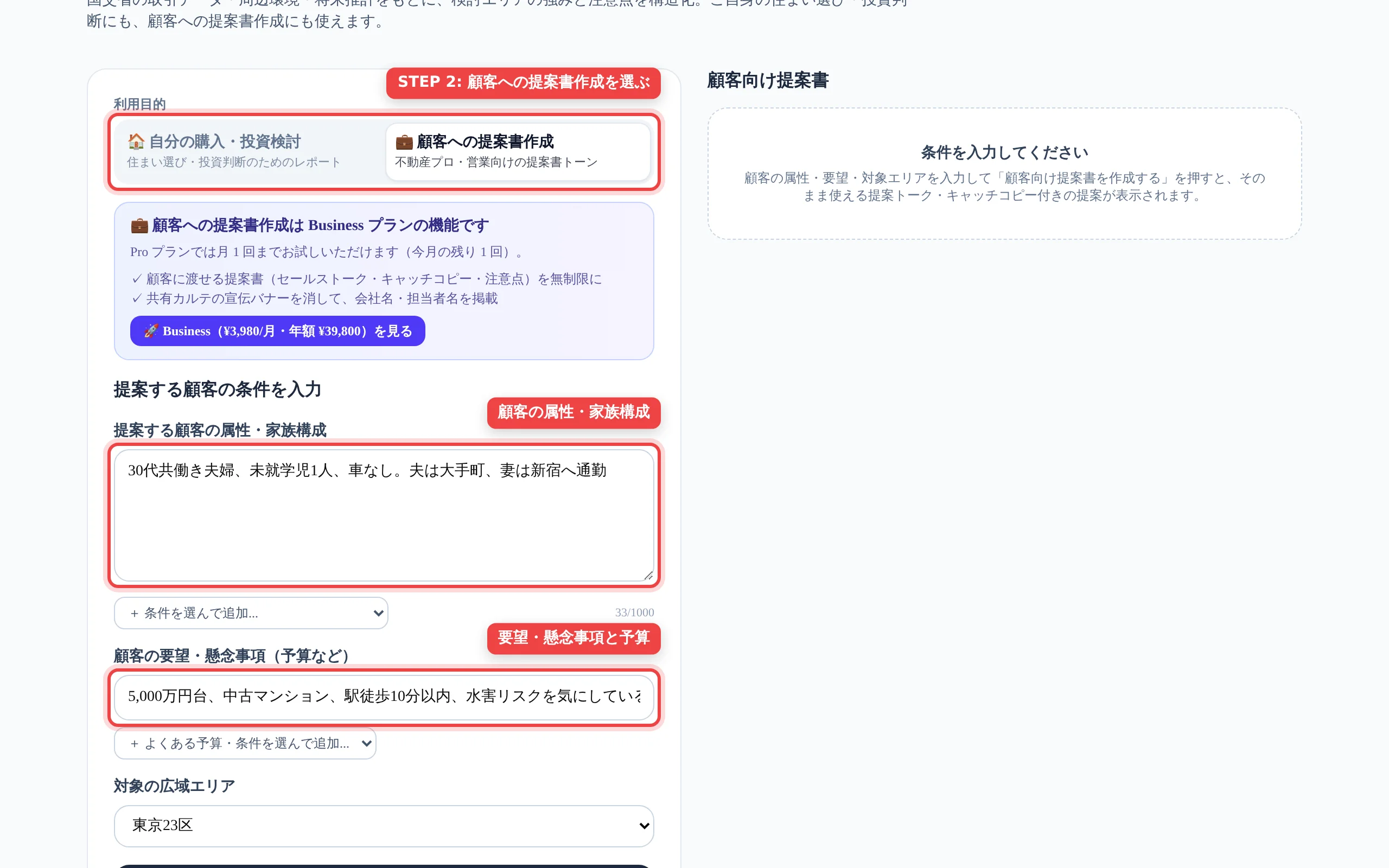Click the Pro プラン trial remaining note
1389x868 pixels.
(x=326, y=252)
